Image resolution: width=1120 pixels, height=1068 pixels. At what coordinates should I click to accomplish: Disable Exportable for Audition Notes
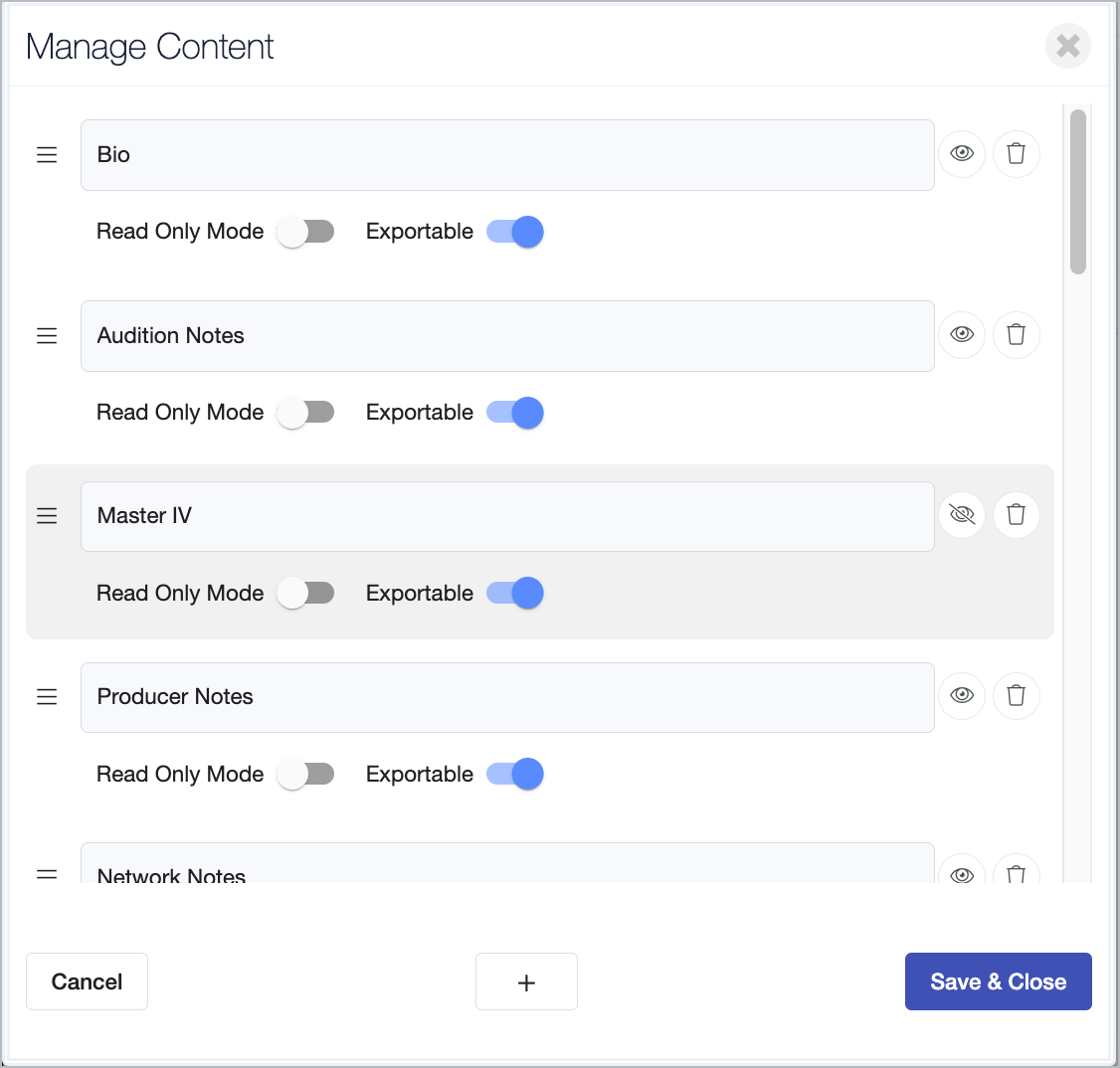(515, 413)
